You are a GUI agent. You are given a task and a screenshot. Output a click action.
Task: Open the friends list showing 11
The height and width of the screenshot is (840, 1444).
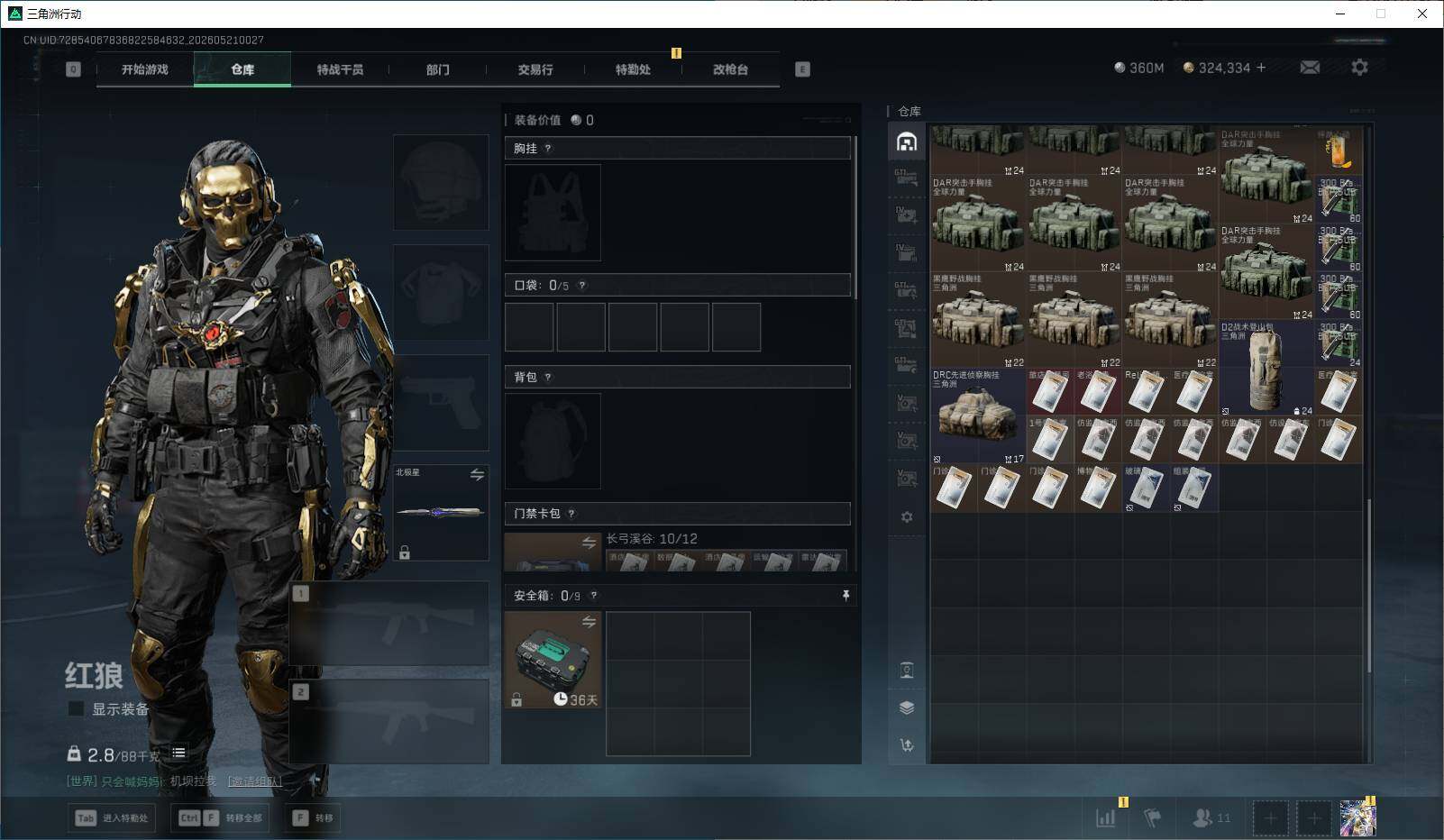[1211, 817]
